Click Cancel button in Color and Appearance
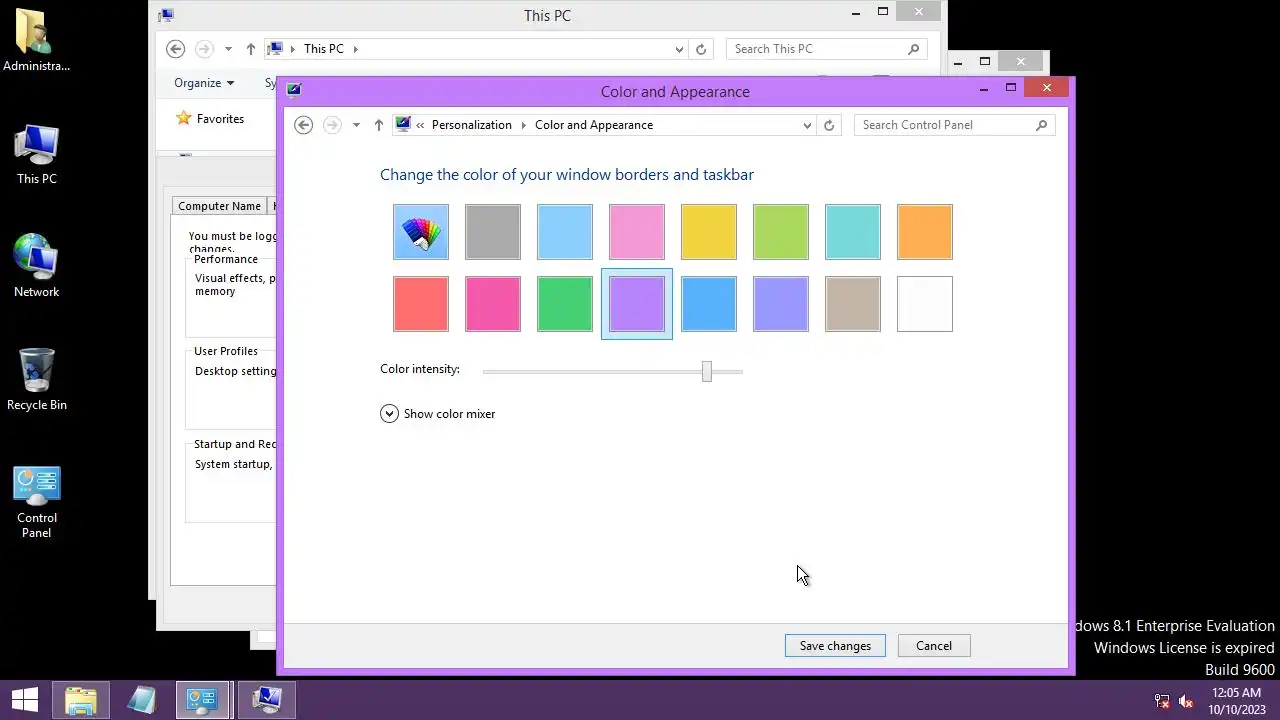This screenshot has height=720, width=1280. pos(934,646)
